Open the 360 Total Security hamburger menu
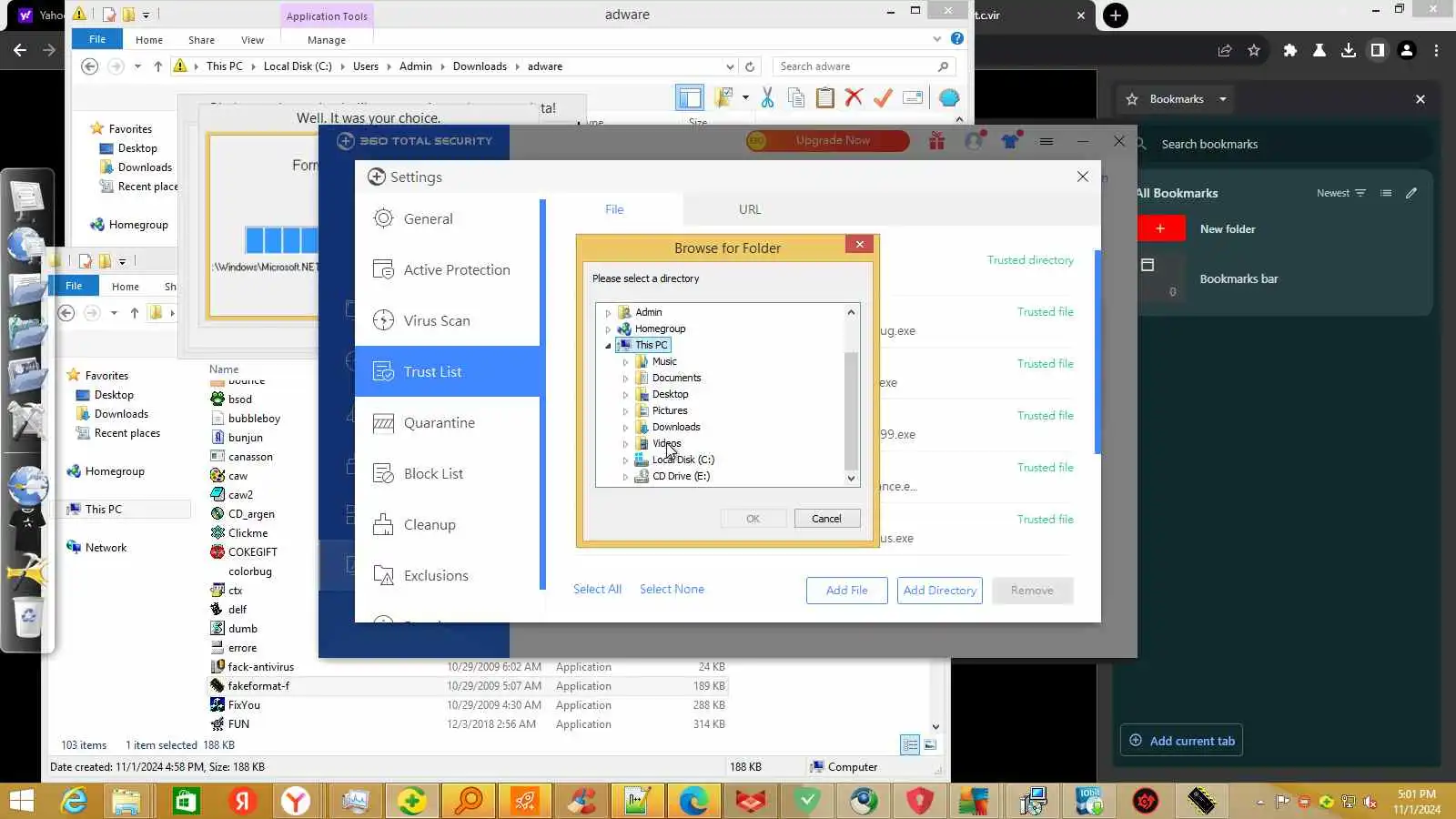This screenshot has width=1456, height=819. (1046, 141)
